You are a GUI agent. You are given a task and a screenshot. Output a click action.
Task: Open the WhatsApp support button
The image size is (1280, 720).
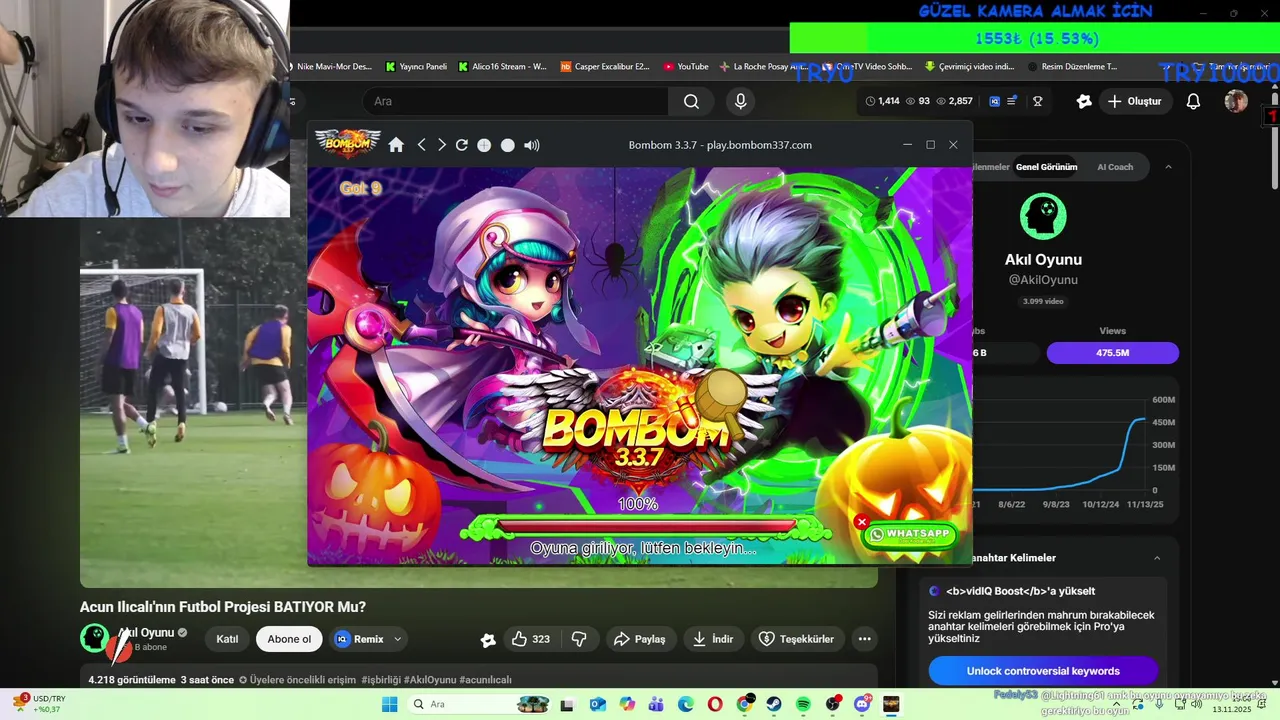909,535
